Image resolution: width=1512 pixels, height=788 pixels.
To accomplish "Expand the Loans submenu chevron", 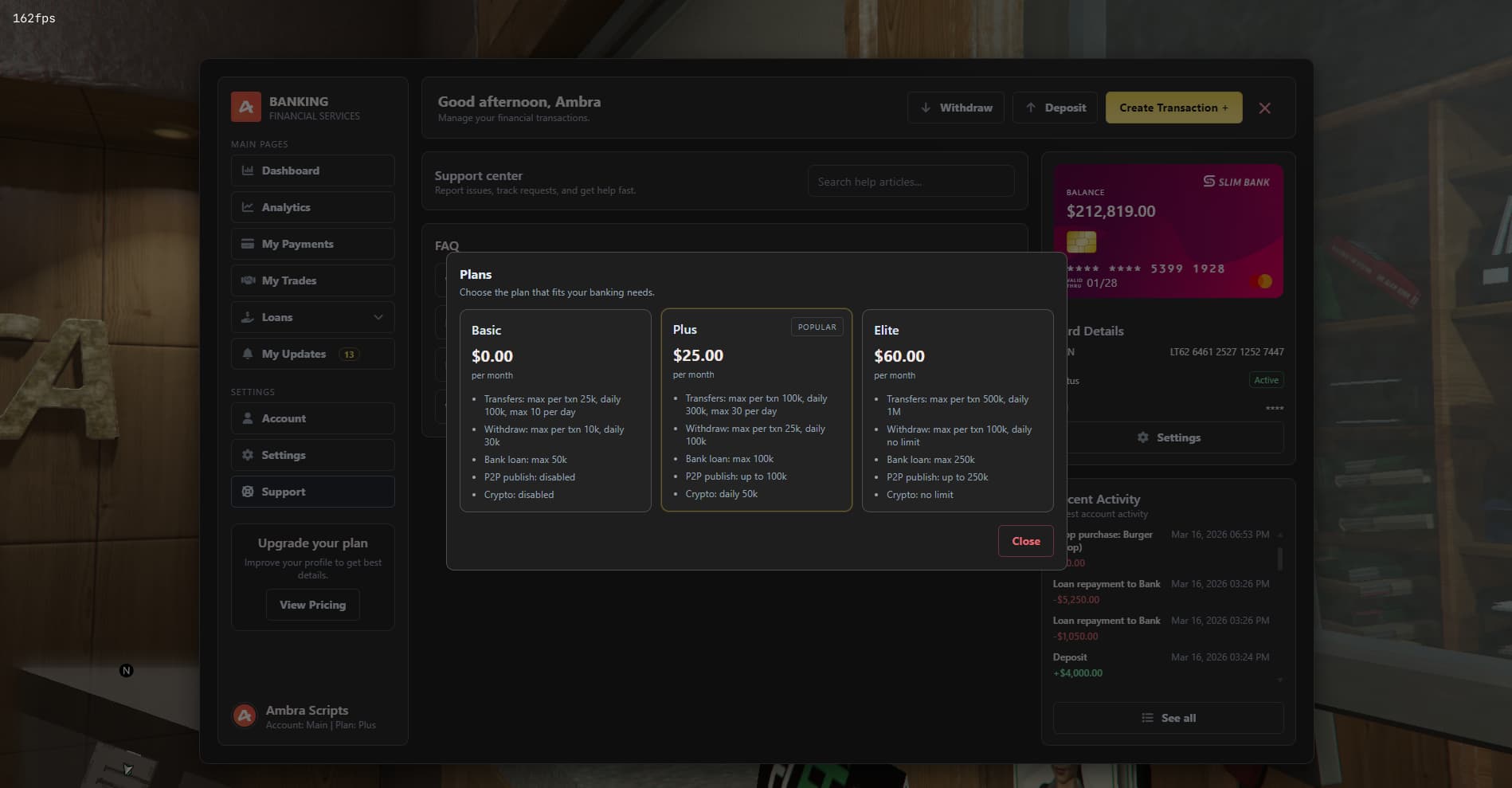I will tap(378, 317).
